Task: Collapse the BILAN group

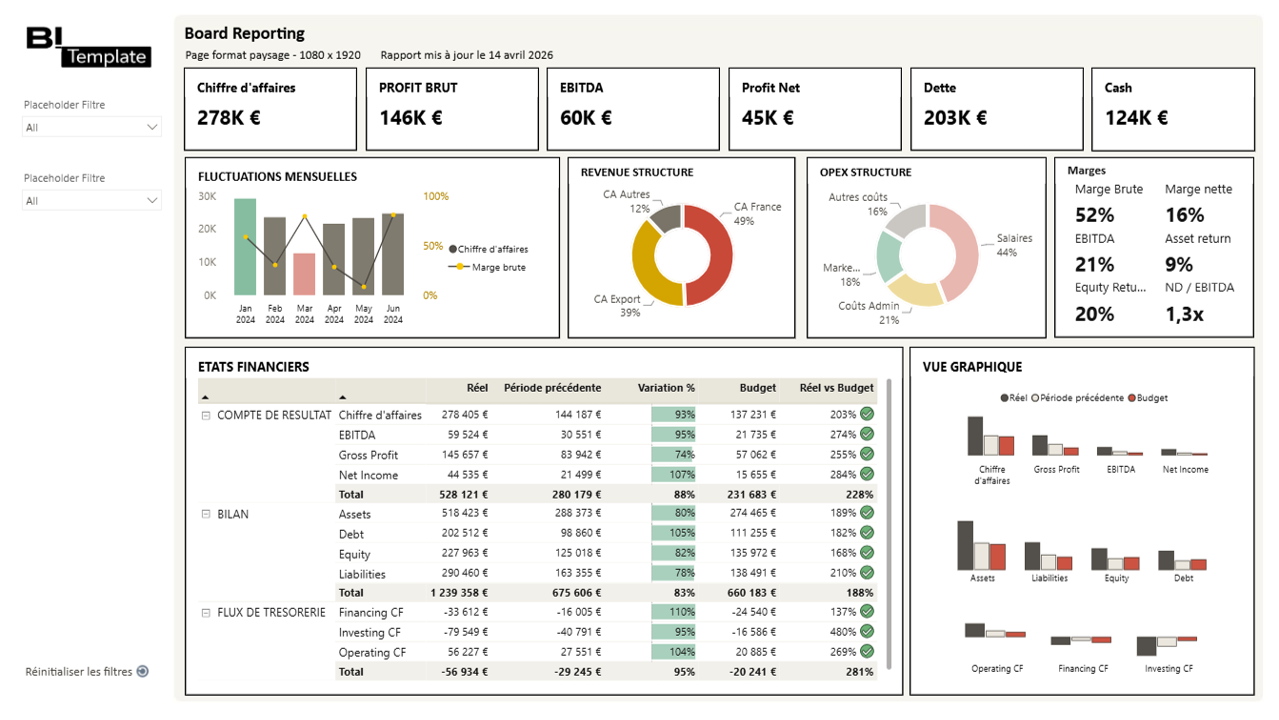Action: click(206, 514)
